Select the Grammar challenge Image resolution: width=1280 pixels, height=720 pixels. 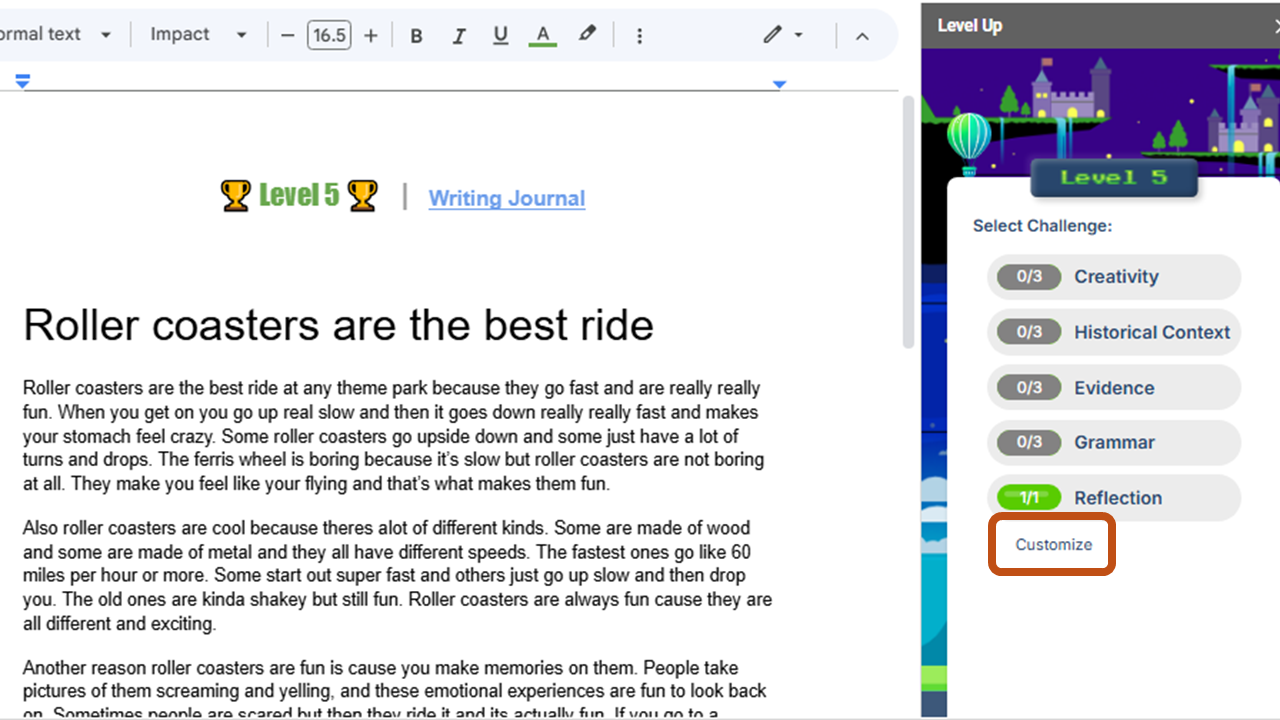pos(1114,442)
